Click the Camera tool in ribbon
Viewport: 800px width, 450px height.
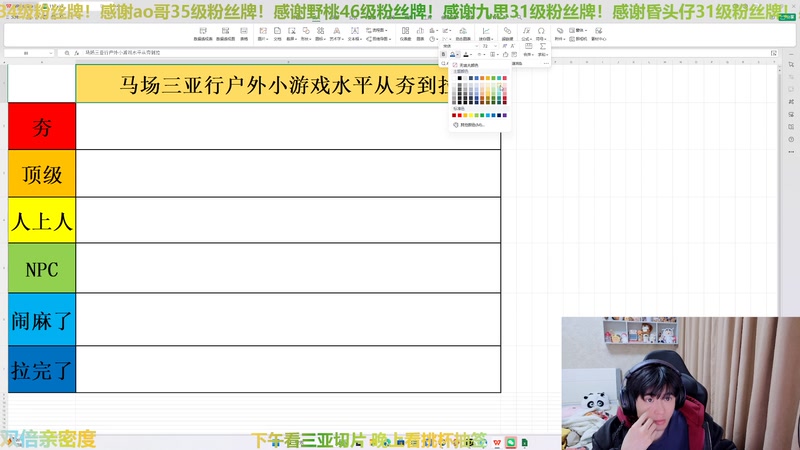pyautogui.click(x=579, y=39)
